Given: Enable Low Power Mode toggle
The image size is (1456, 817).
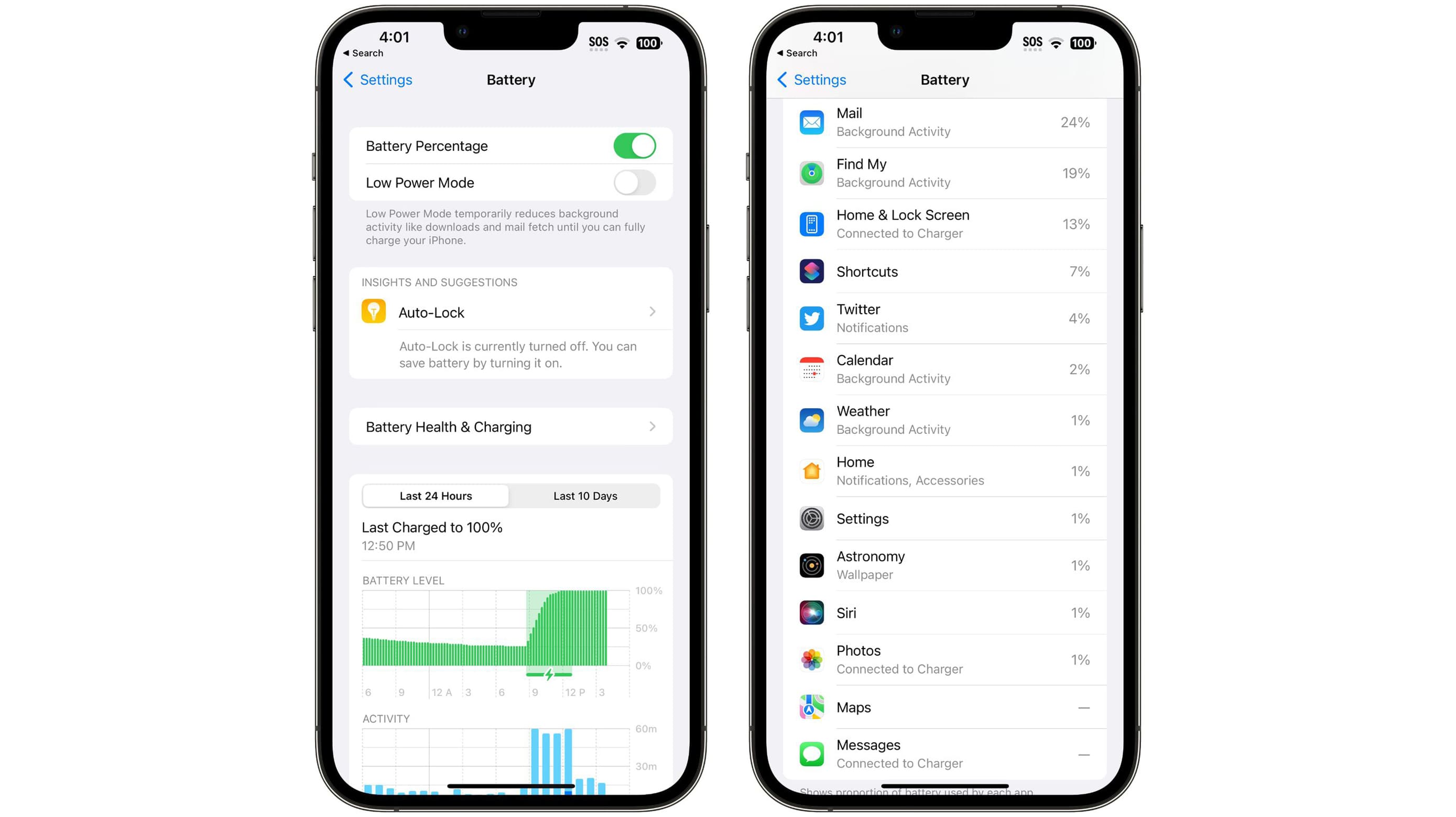Looking at the screenshot, I should 636,182.
